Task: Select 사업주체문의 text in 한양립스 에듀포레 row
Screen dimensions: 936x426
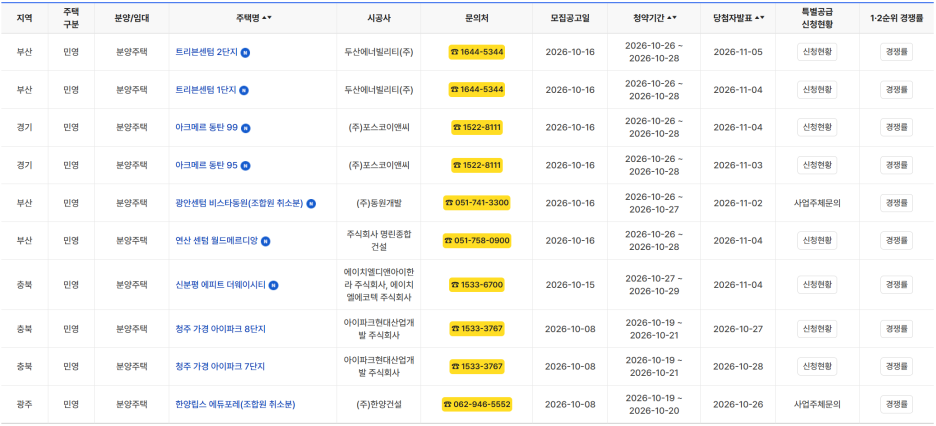Action: point(817,404)
